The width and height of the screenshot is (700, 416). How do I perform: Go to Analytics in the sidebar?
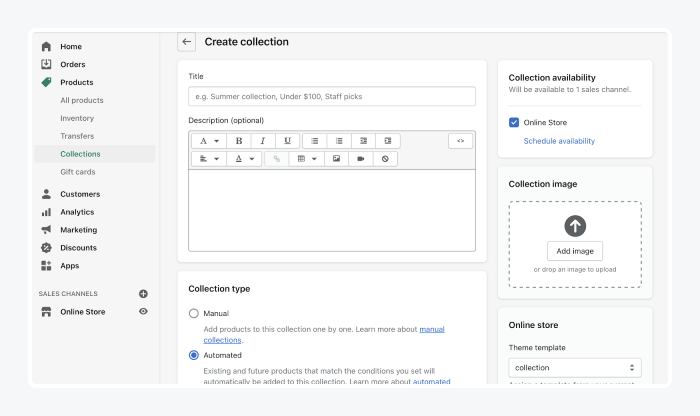coord(77,212)
